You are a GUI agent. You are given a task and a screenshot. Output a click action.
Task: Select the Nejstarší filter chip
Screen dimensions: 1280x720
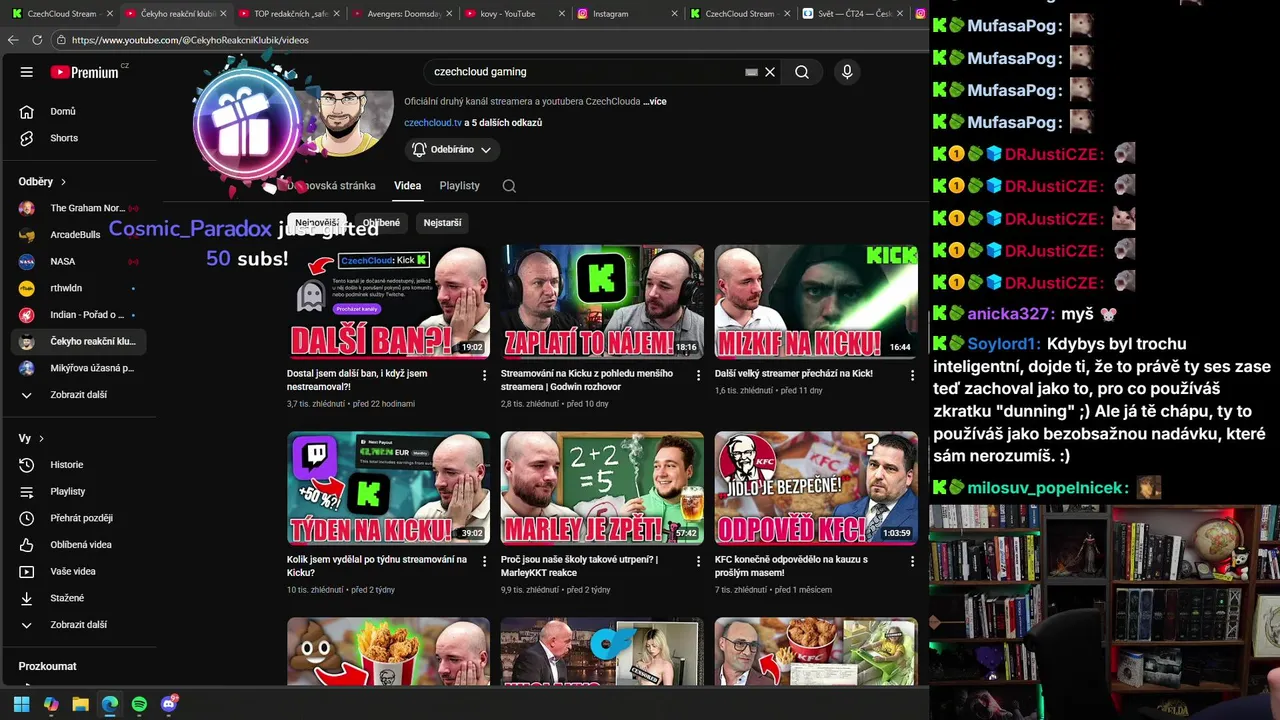[x=442, y=223]
